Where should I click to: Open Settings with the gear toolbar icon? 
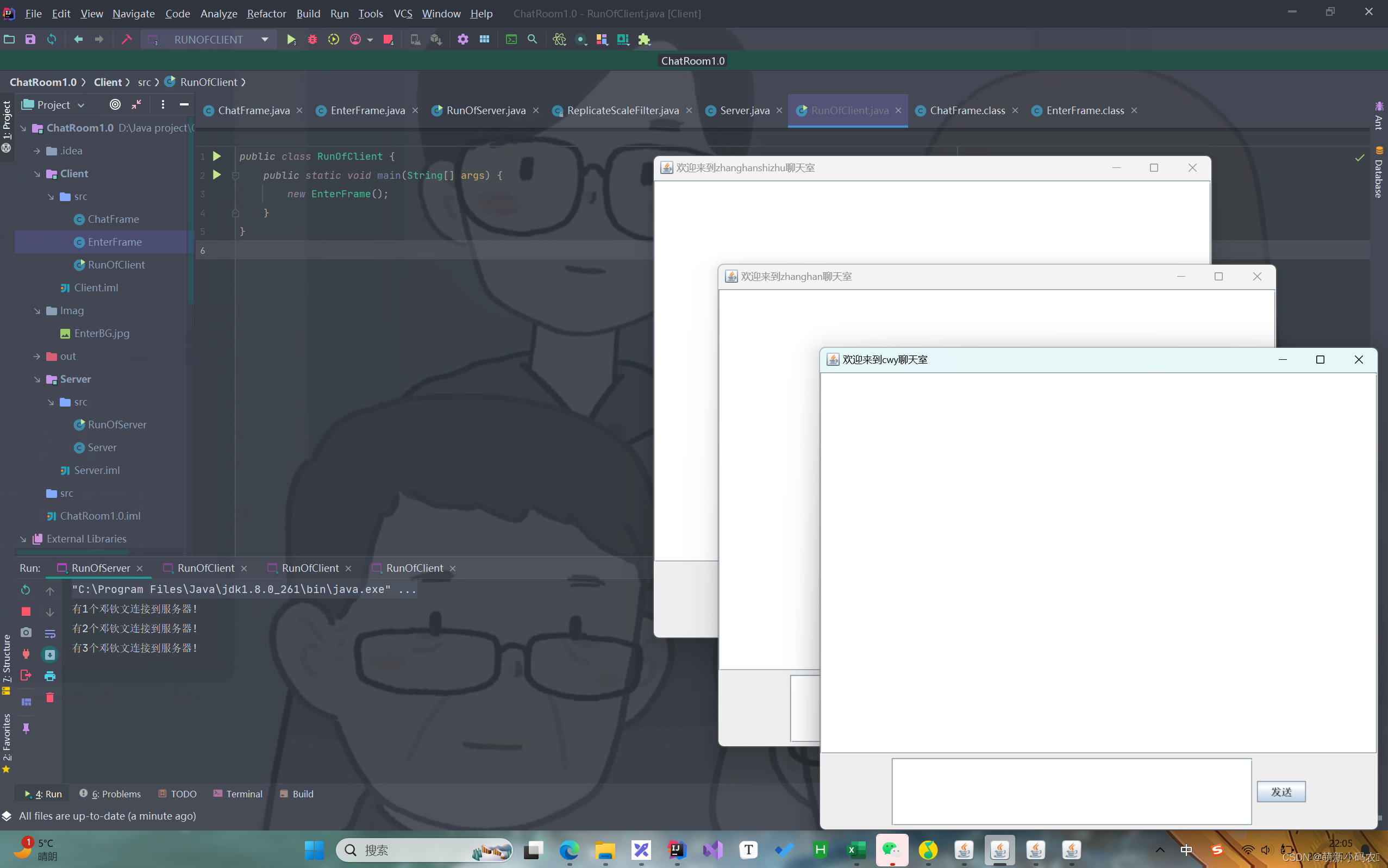coord(462,40)
